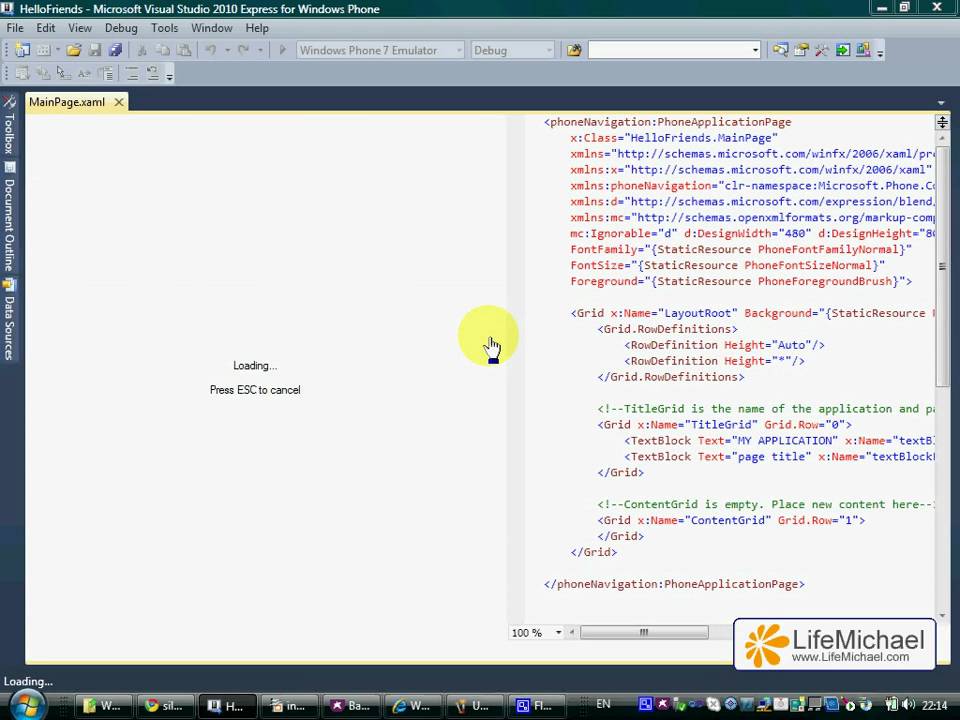Click the Start Page green arrow icon
Screen dimensions: 960x720
[x=843, y=50]
